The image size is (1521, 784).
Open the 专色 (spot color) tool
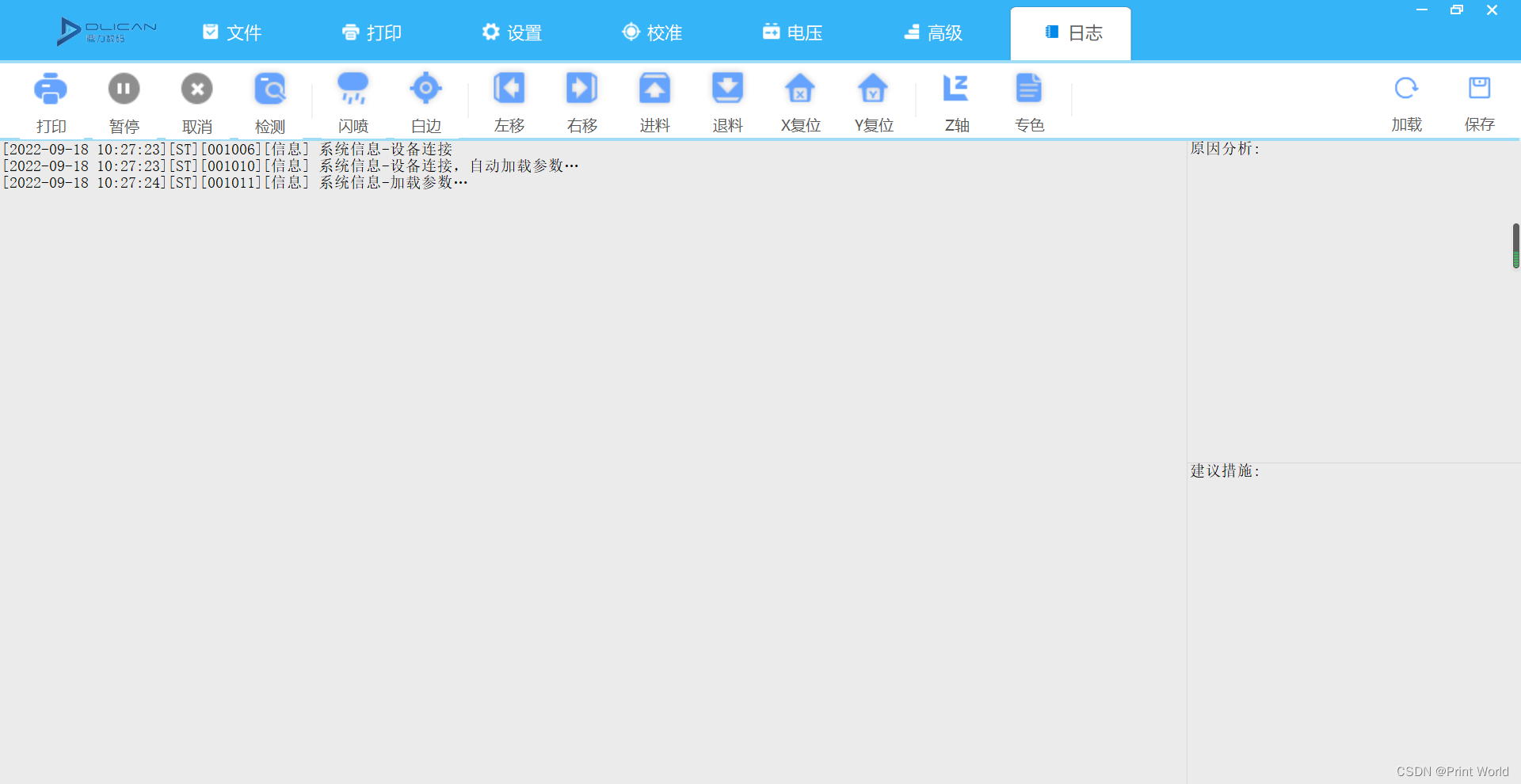point(1028,101)
